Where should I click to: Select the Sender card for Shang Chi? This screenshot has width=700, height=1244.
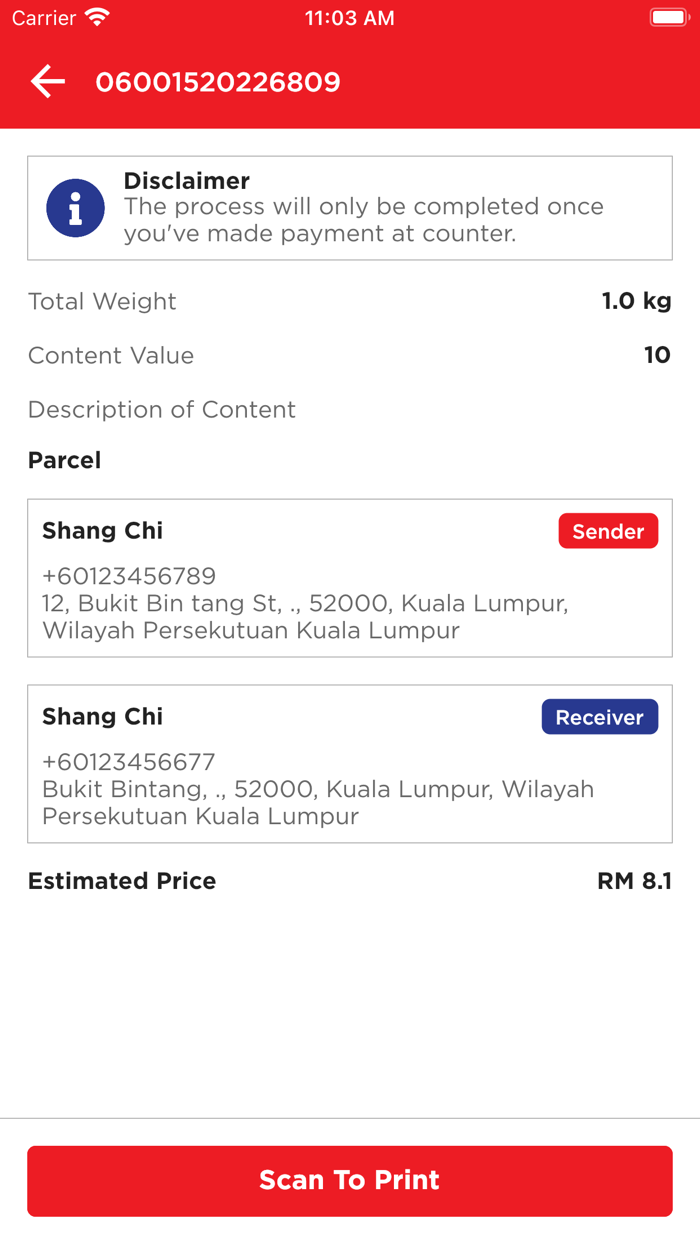[349, 578]
